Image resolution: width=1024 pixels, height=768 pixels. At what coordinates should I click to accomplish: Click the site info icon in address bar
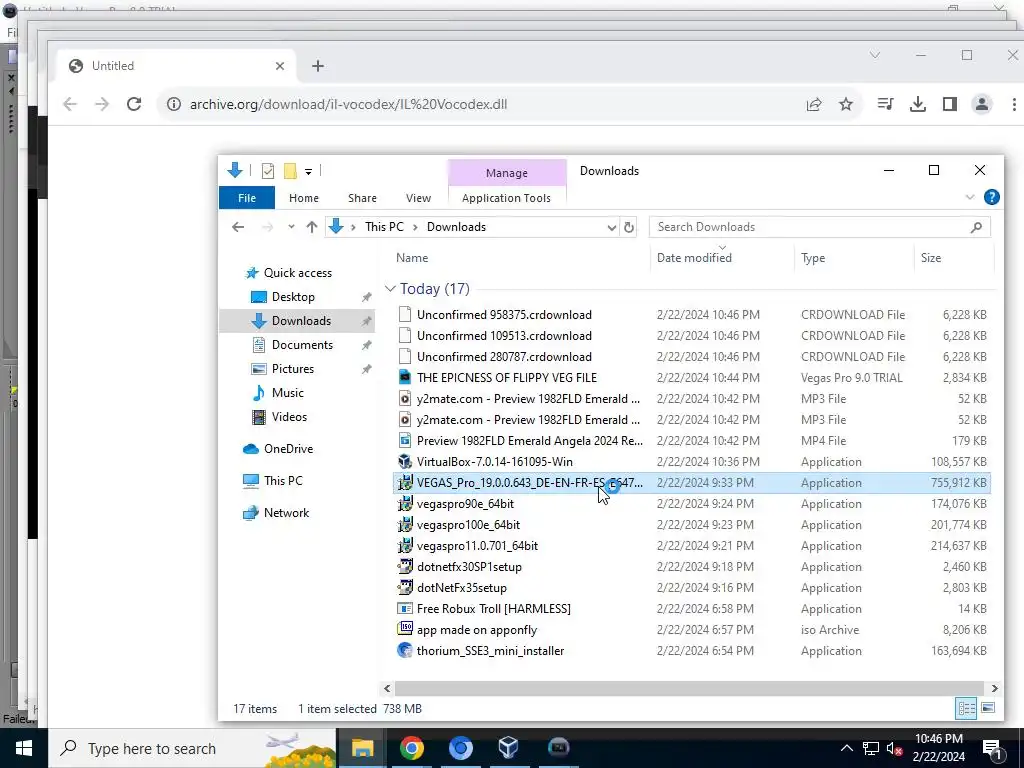[174, 104]
